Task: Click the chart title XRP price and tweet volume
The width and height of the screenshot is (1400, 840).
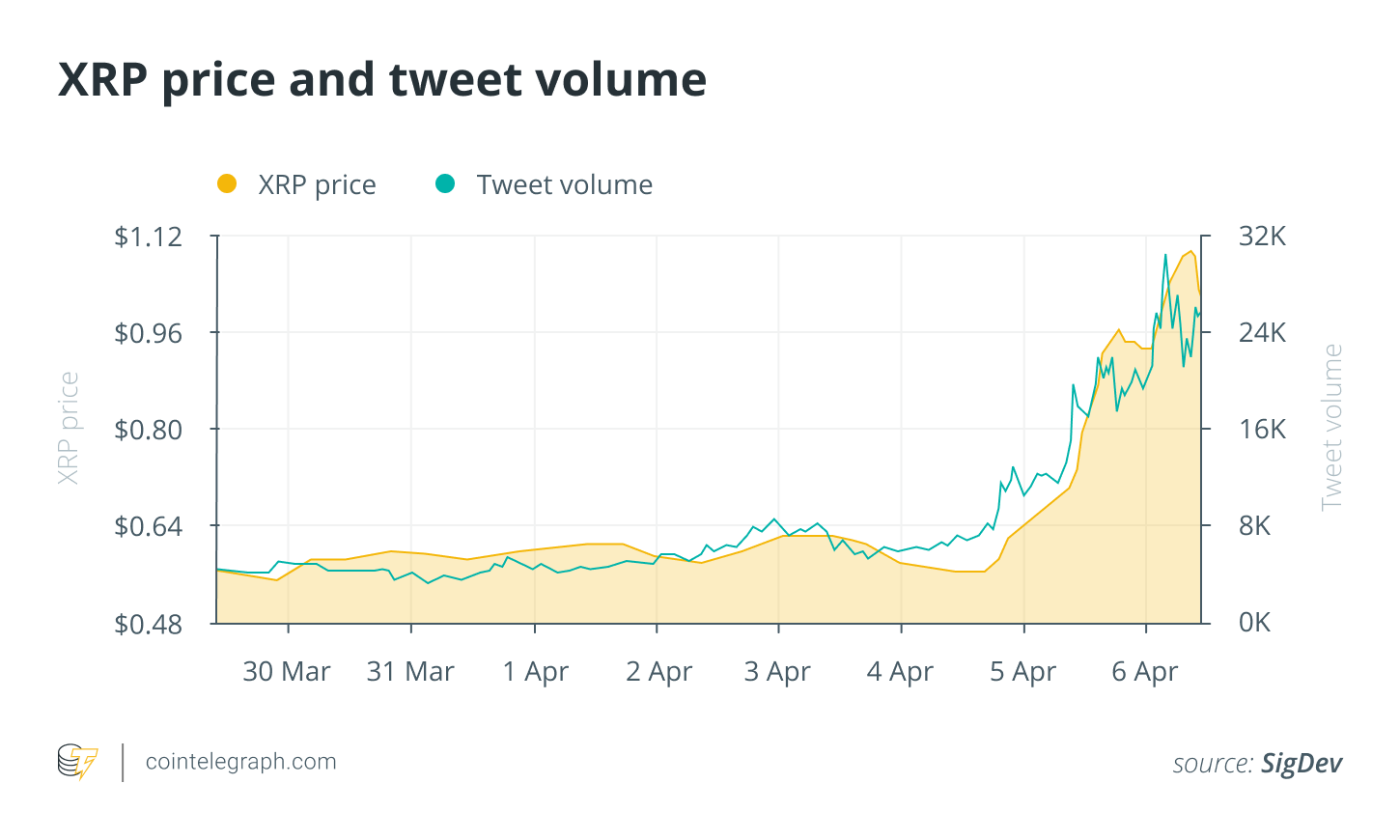Action: [x=382, y=79]
